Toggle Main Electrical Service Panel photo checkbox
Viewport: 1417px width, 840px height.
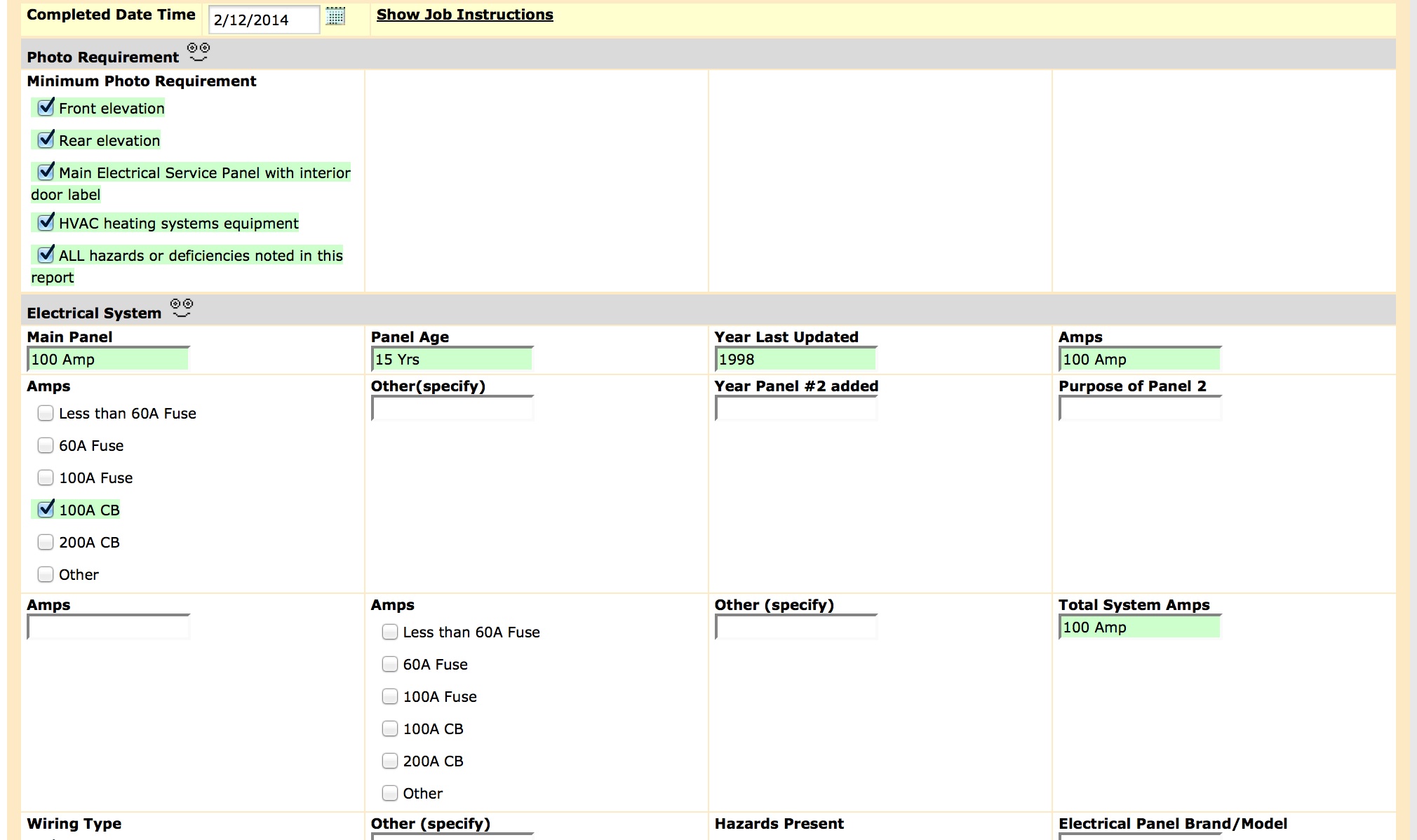pos(46,172)
